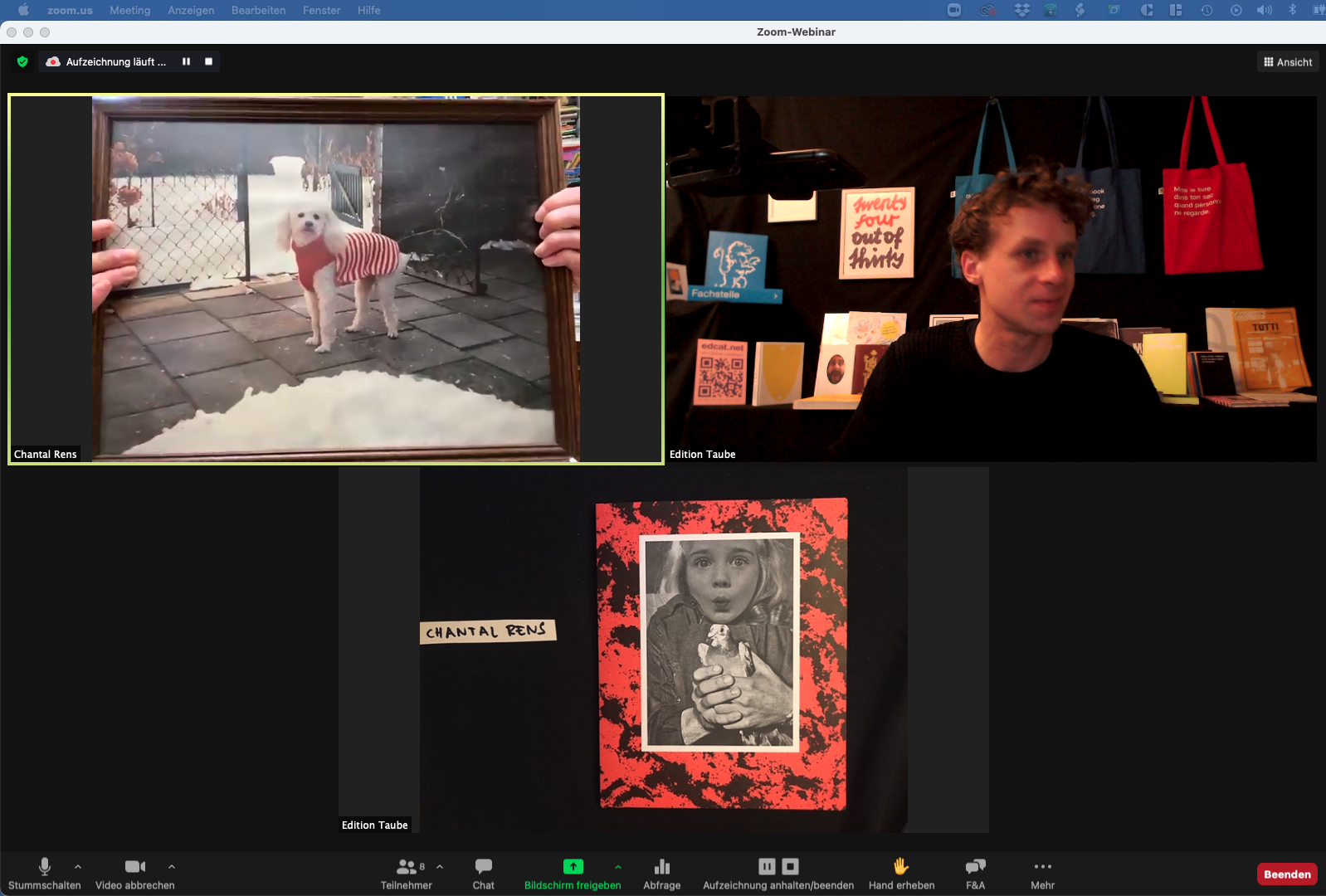
Task: Click the green encryption shield icon
Action: coord(22,61)
